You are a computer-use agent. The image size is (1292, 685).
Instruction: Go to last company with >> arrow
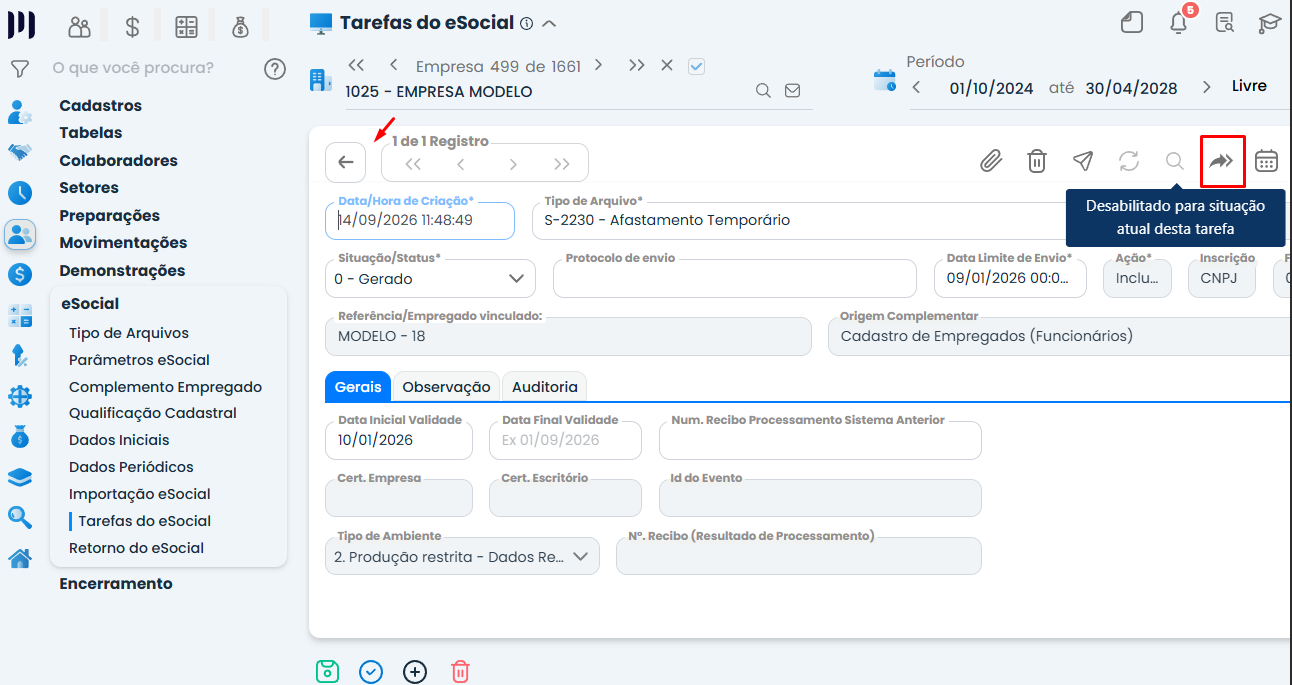[637, 65]
